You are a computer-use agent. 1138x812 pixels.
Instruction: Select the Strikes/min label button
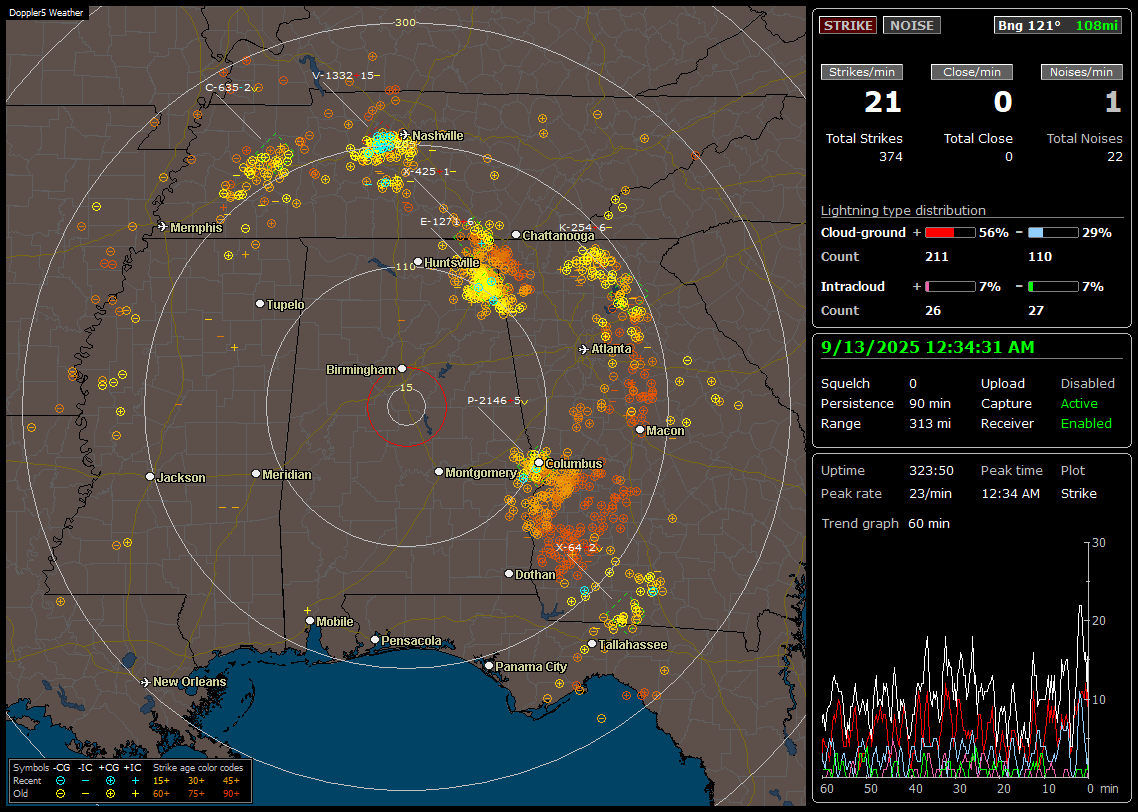click(x=861, y=72)
